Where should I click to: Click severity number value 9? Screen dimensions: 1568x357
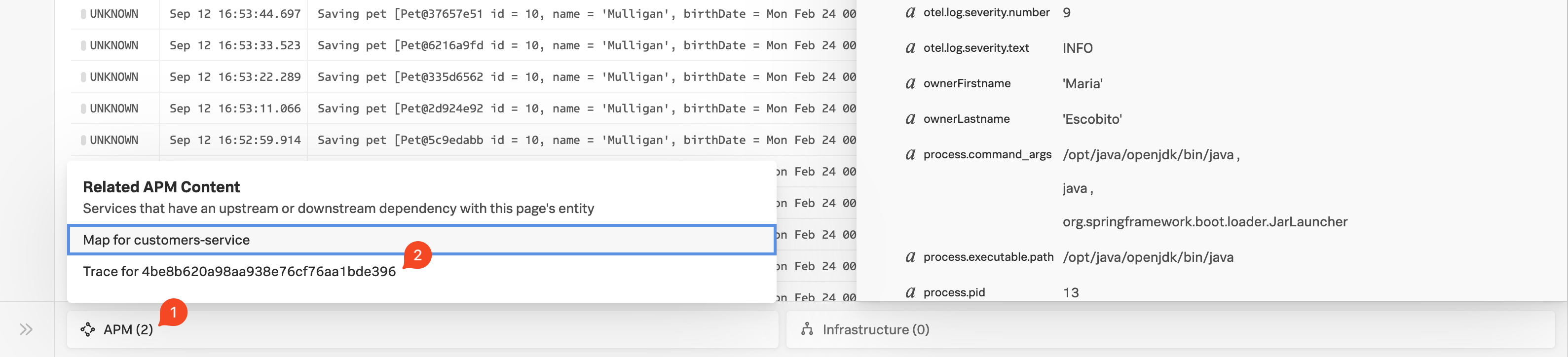pyautogui.click(x=1066, y=12)
